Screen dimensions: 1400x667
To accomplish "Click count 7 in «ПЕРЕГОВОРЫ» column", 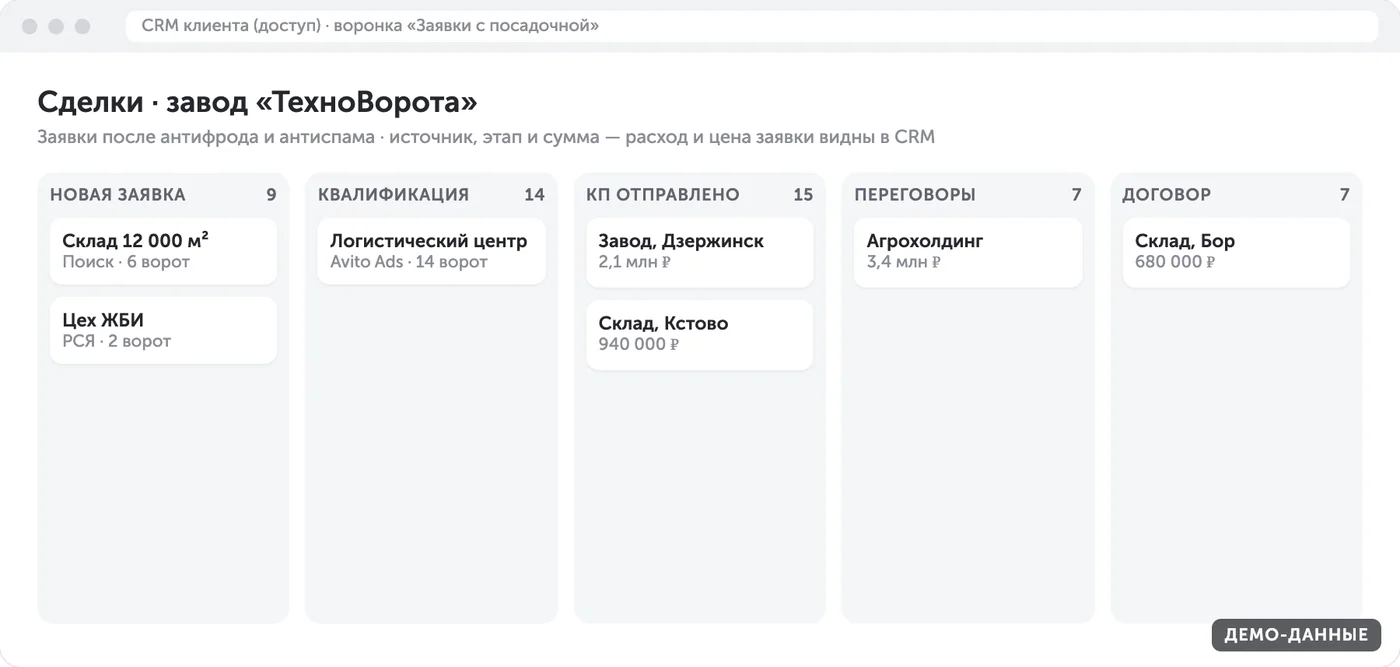I will click(1077, 195).
